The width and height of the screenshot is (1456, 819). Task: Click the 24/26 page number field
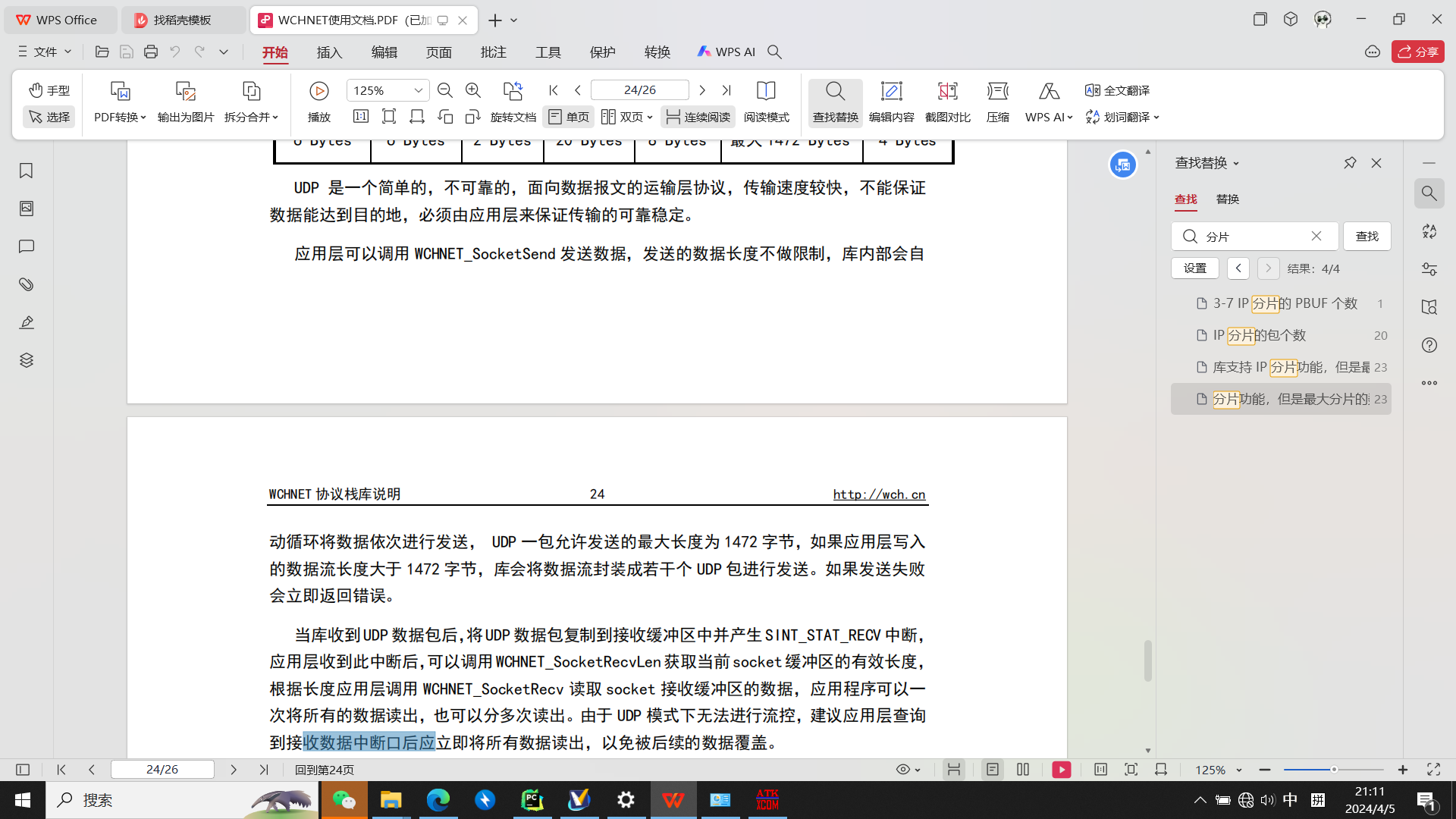coord(639,90)
